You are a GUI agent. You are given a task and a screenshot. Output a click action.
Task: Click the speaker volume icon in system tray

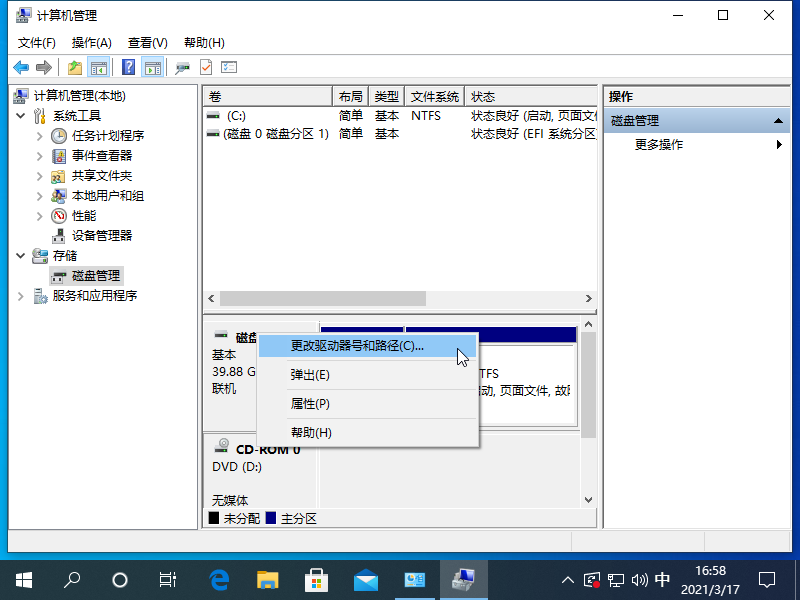tap(638, 579)
